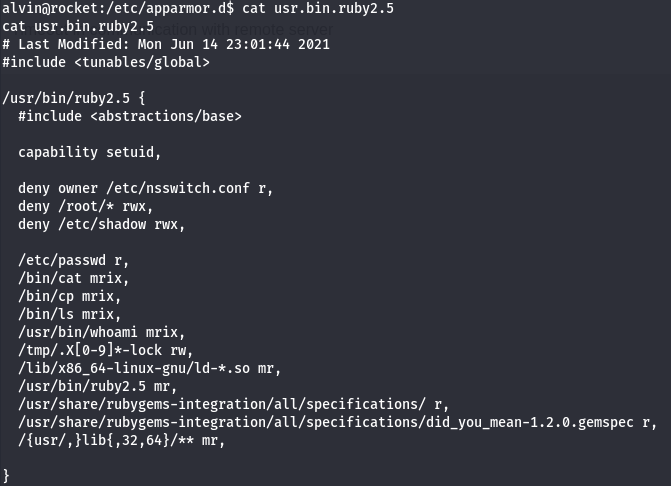
Task: Click the #include tunables/global line
Action: (106, 62)
